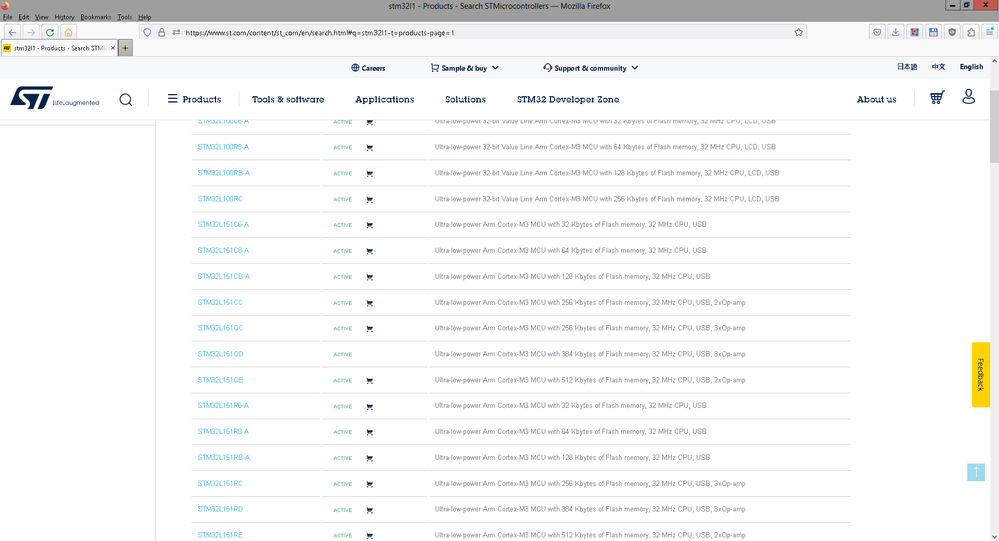Open the Edit menu
The image size is (999, 541).
coord(24,17)
